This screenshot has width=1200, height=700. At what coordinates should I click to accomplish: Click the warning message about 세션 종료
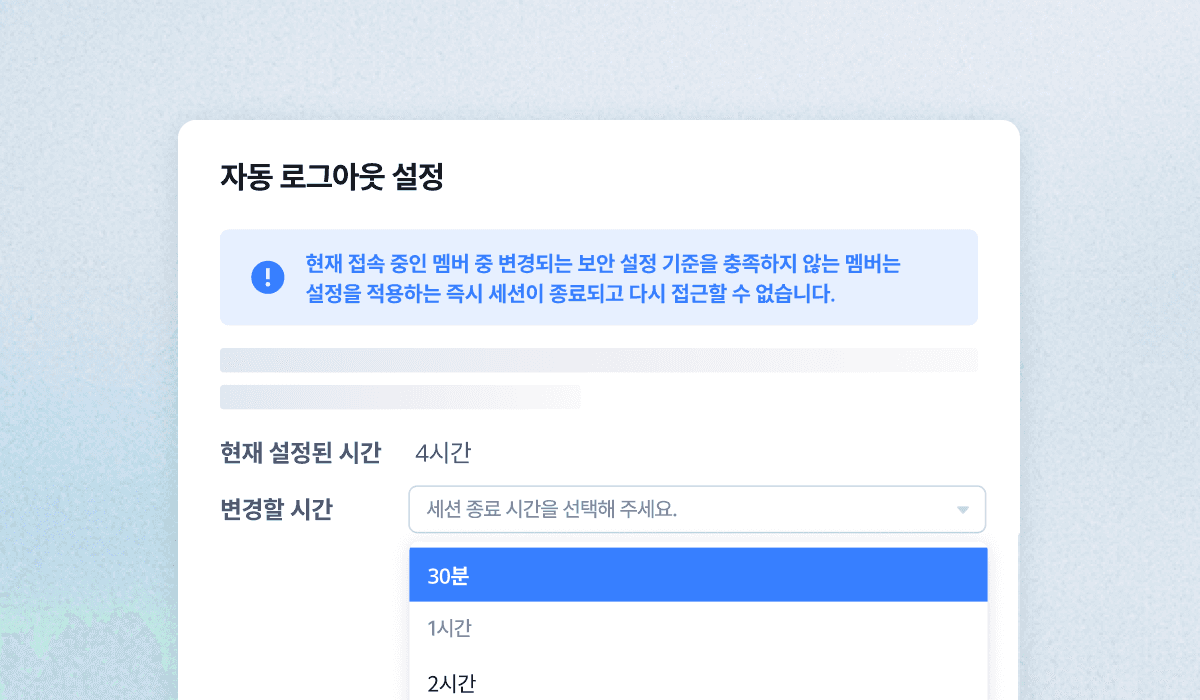[x=600, y=277]
